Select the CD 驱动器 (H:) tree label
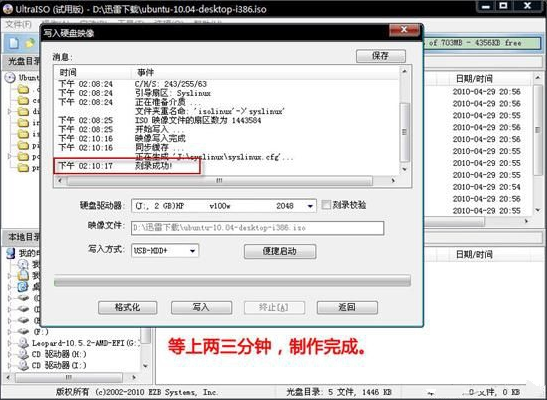 [59, 354]
